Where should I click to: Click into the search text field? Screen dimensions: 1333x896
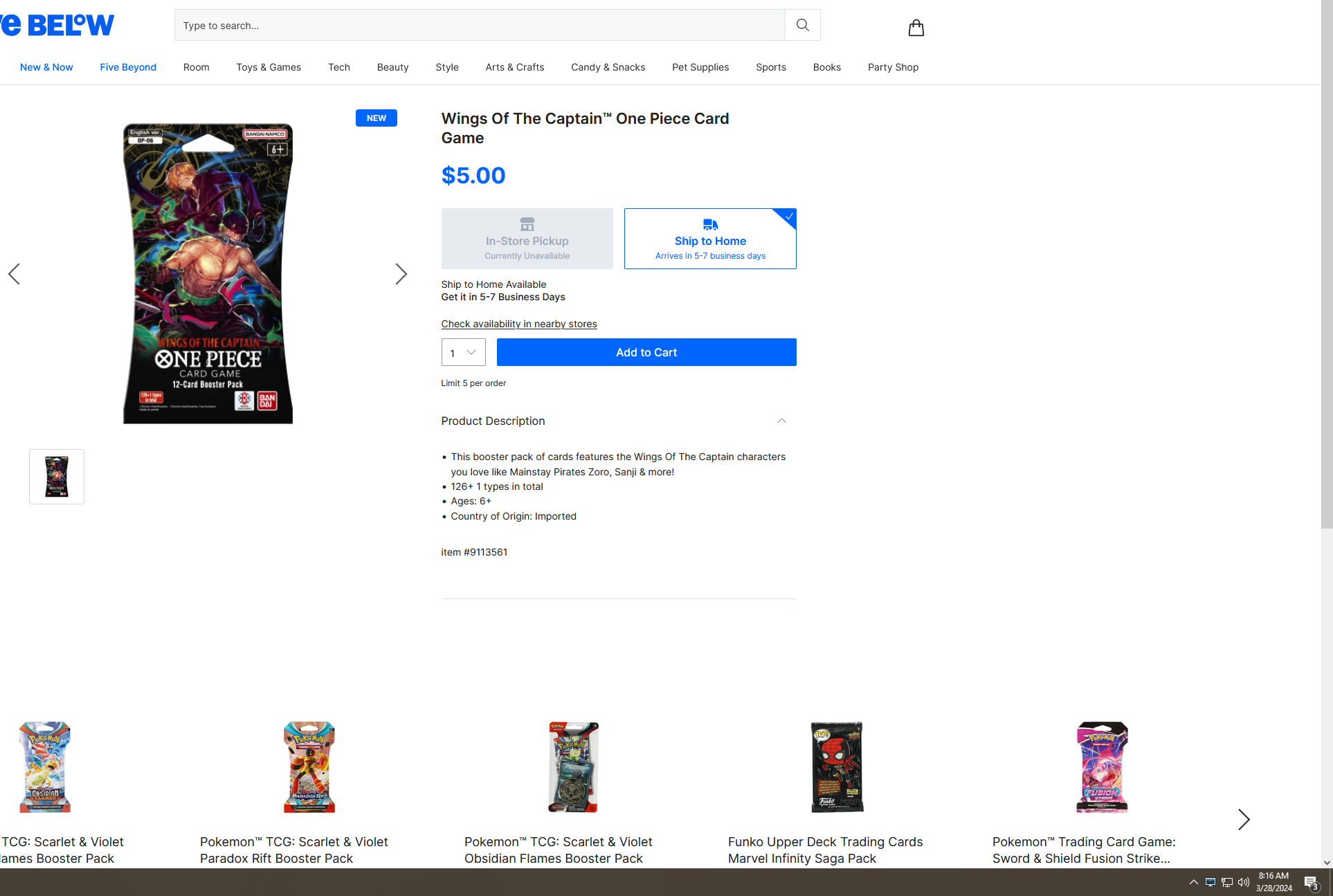tap(479, 26)
